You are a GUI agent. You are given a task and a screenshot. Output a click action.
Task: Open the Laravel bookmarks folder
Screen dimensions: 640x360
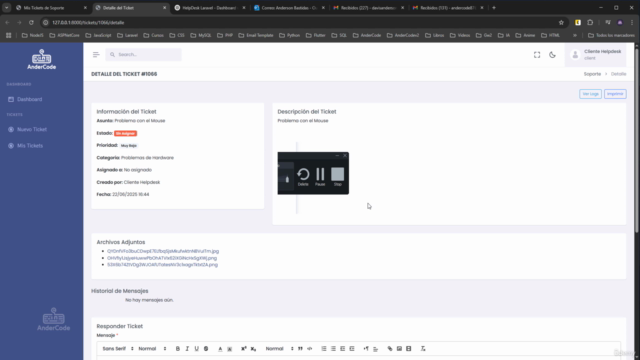(127, 36)
